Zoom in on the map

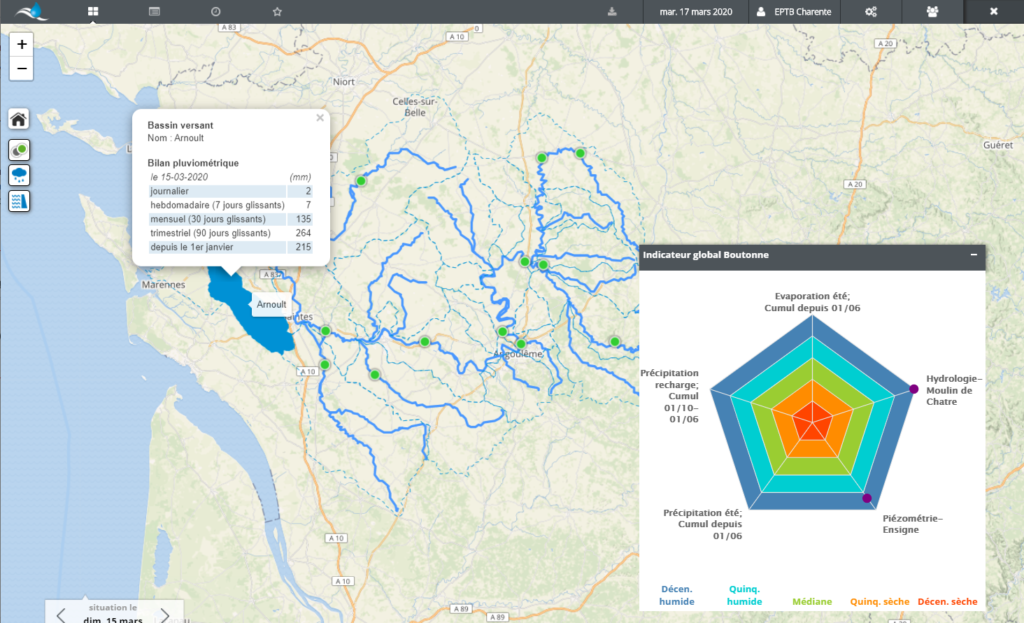[x=22, y=45]
